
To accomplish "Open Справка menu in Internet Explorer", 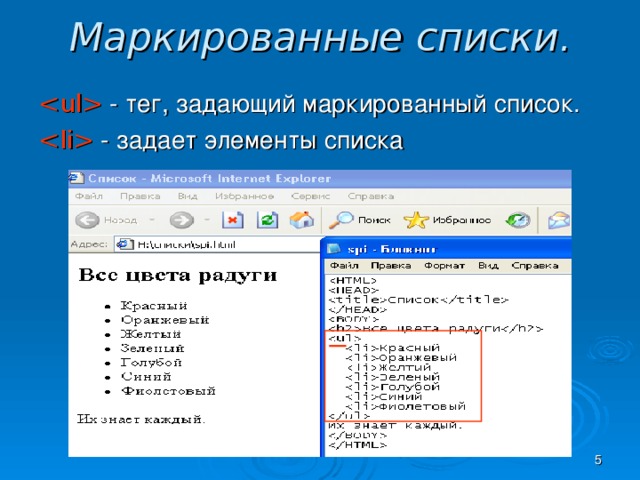I will (371, 196).
